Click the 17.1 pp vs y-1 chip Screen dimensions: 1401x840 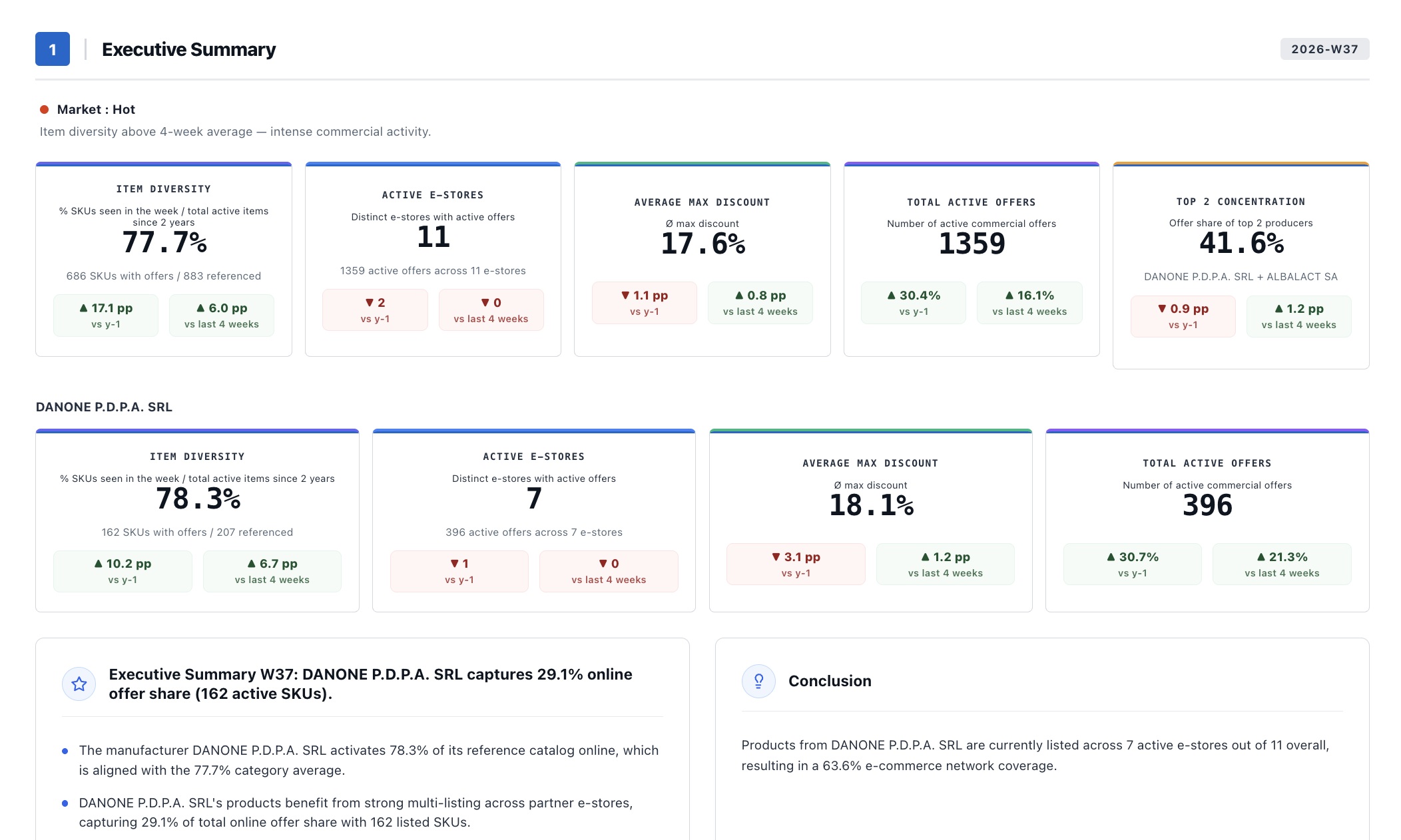coord(106,315)
